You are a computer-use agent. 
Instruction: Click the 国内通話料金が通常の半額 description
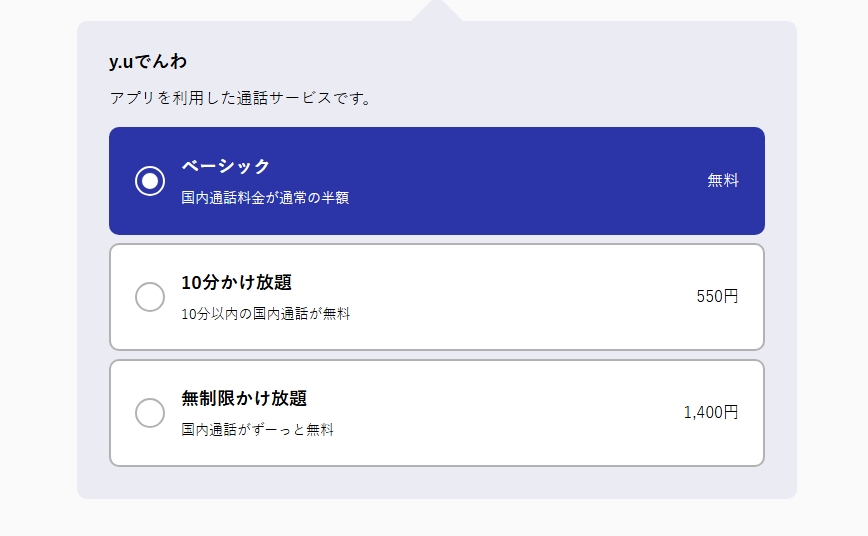(265, 198)
